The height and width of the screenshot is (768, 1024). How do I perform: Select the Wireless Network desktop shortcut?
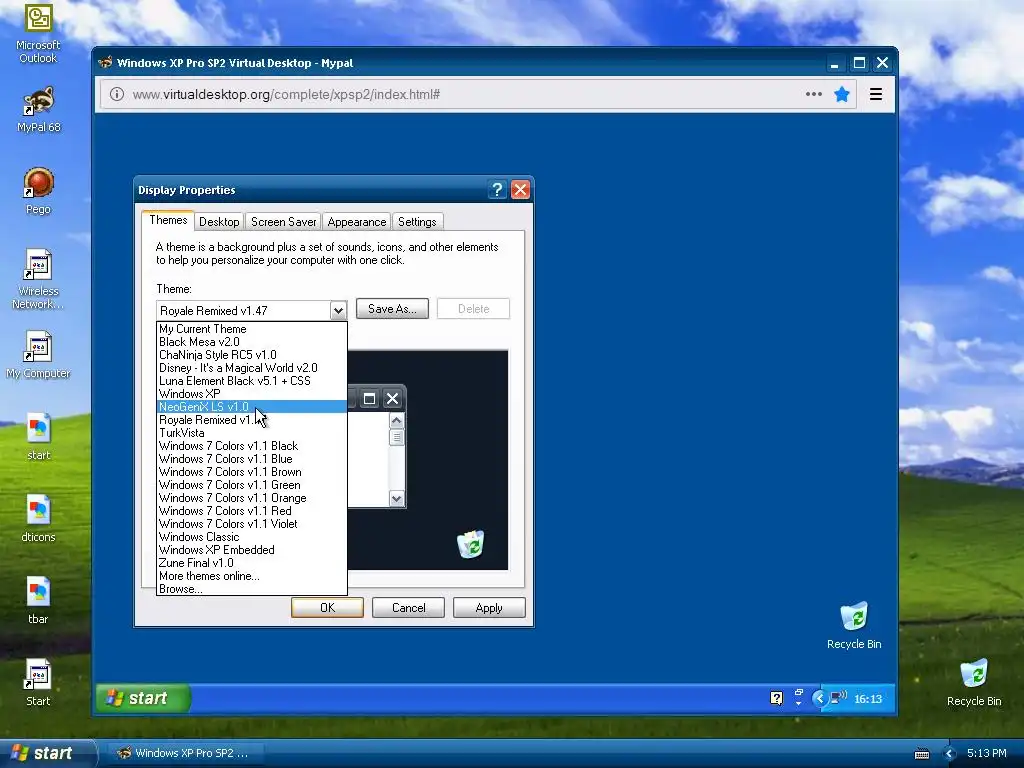click(38, 279)
